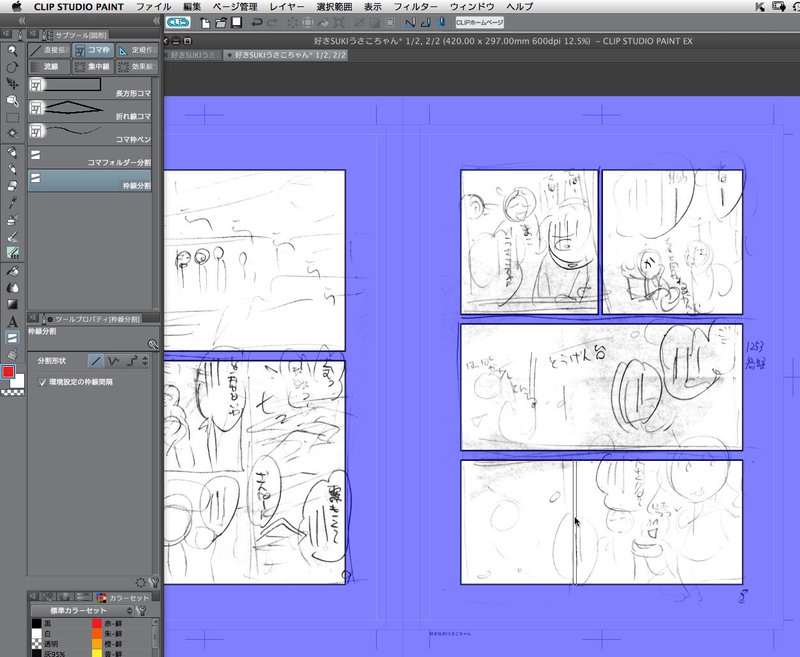Viewport: 800px width, 657px height.
Task: Select the Rotate view tool
Action: click(x=12, y=67)
